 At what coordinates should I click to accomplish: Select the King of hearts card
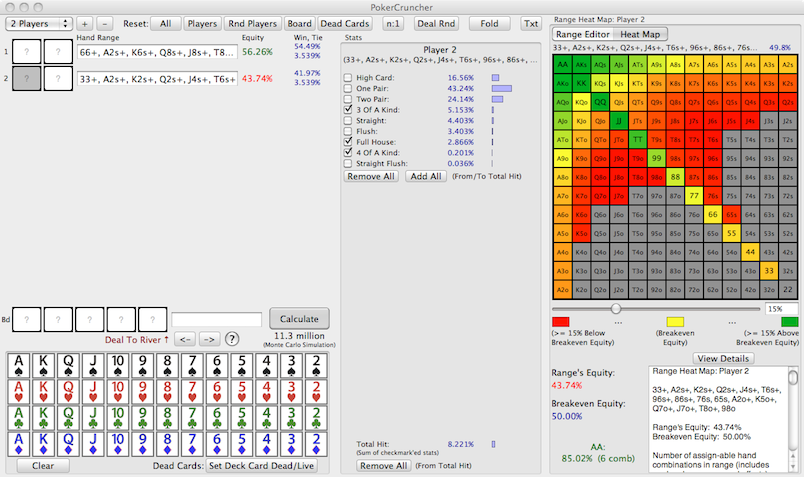tap(44, 391)
